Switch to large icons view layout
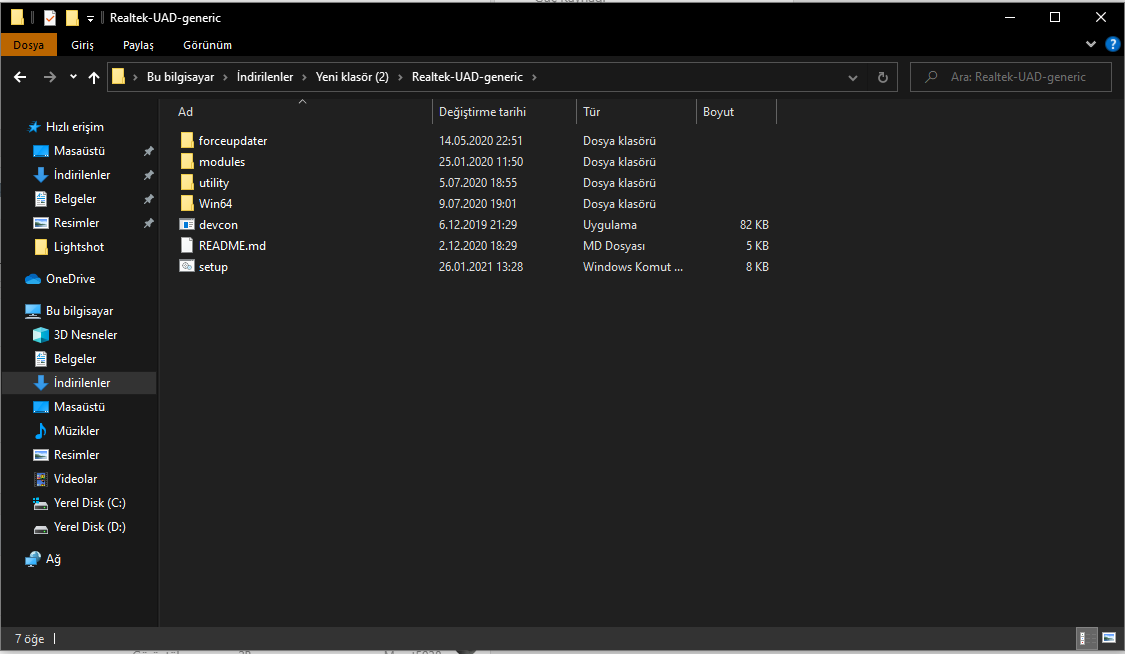 pos(1109,638)
